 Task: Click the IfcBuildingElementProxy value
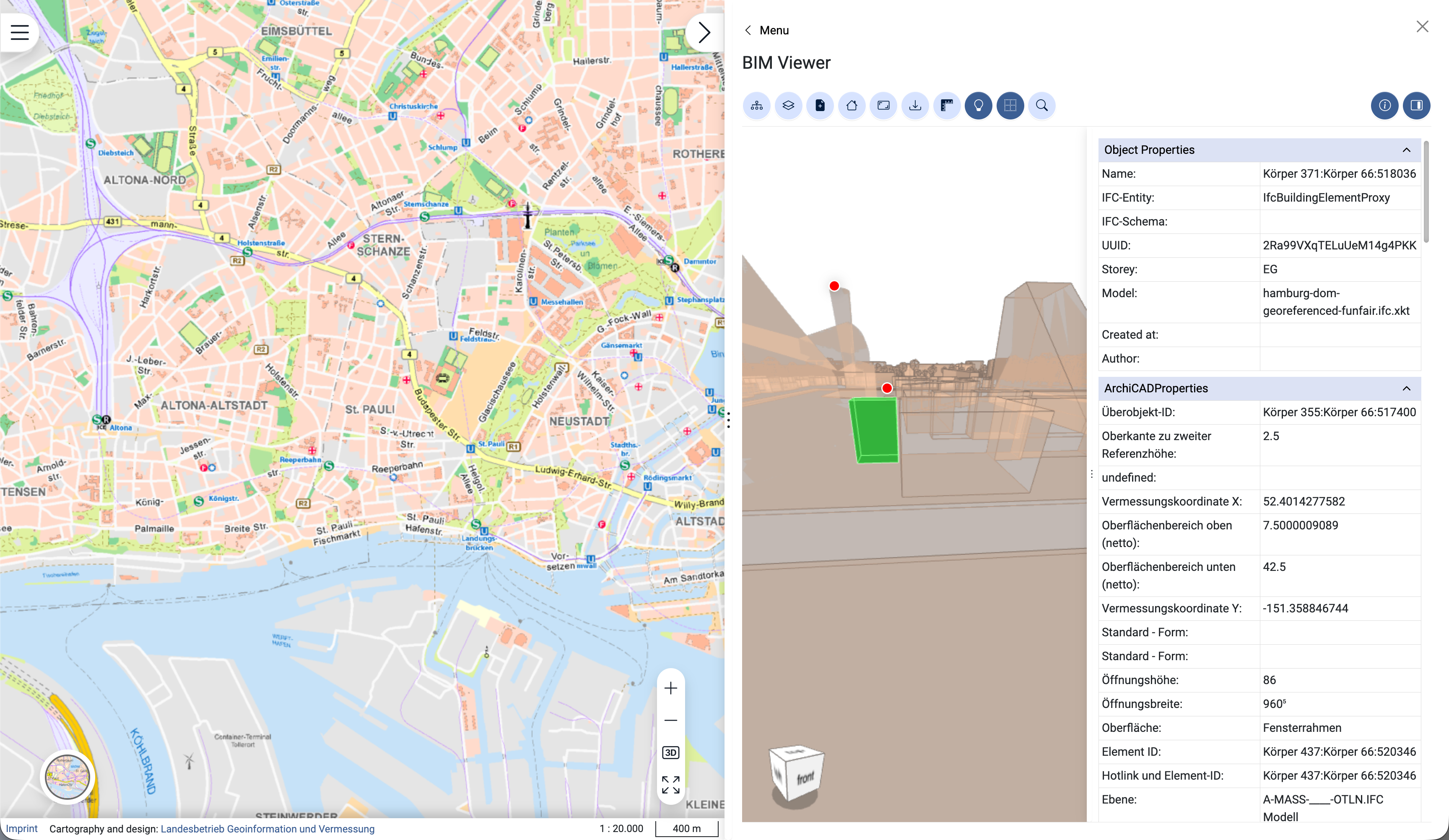point(1326,198)
